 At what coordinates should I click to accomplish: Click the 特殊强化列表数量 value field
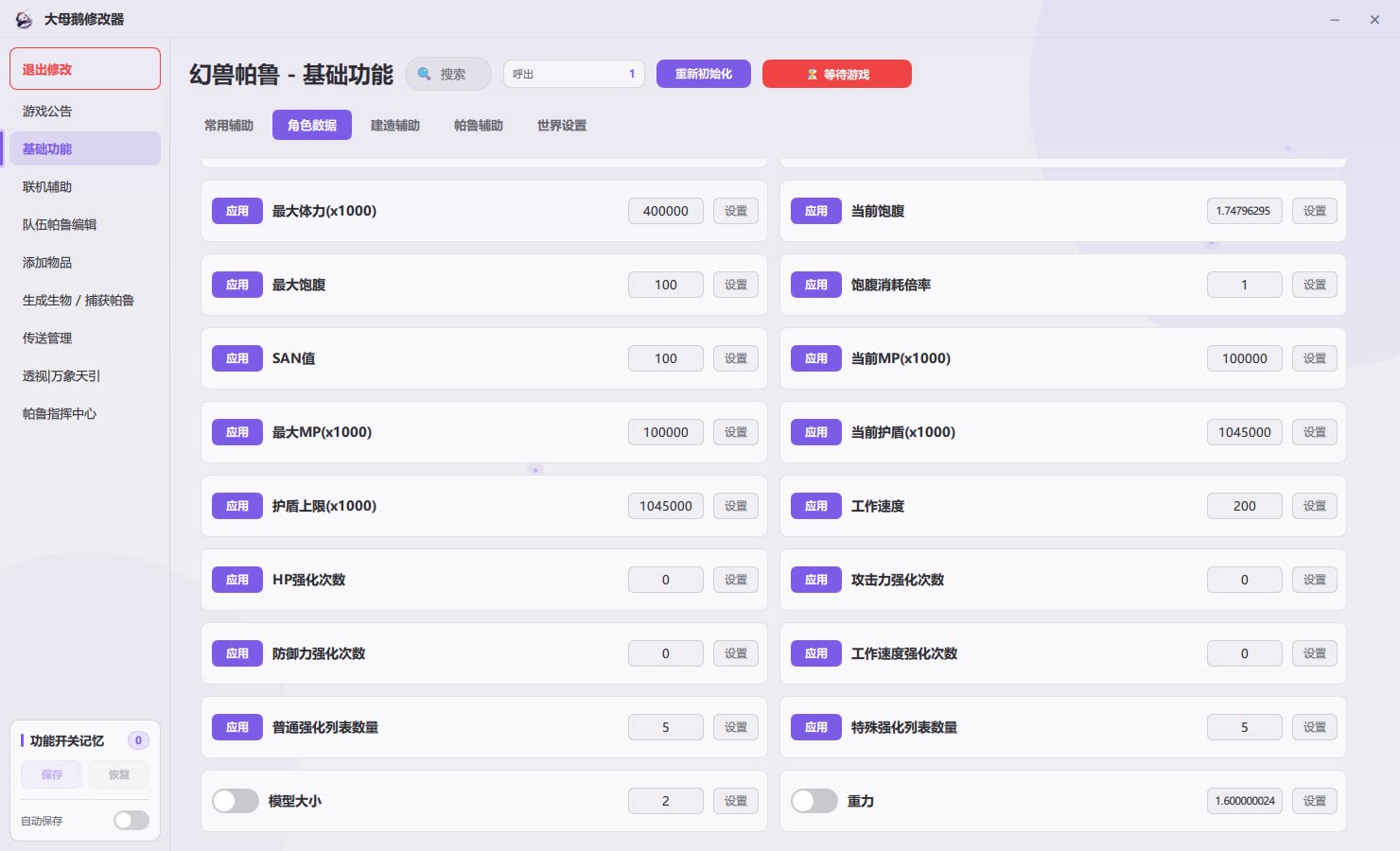[x=1245, y=727]
